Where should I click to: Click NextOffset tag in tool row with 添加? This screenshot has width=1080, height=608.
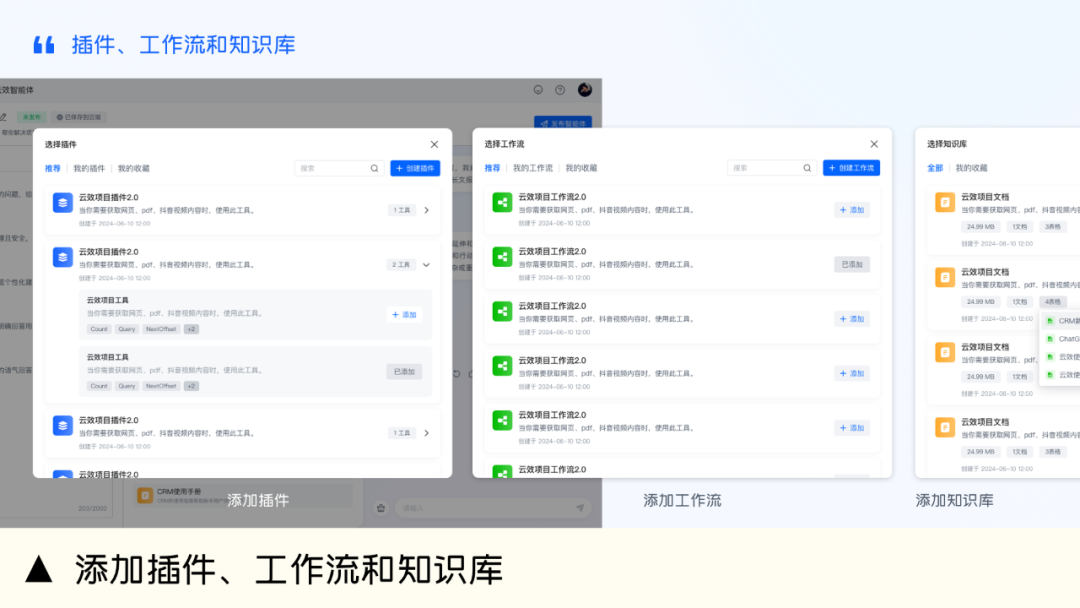coord(161,329)
